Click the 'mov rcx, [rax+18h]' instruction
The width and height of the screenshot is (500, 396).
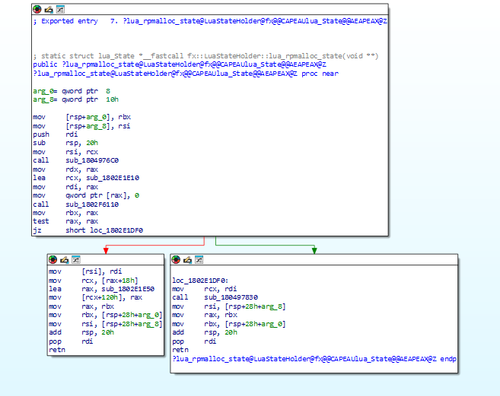93,280
